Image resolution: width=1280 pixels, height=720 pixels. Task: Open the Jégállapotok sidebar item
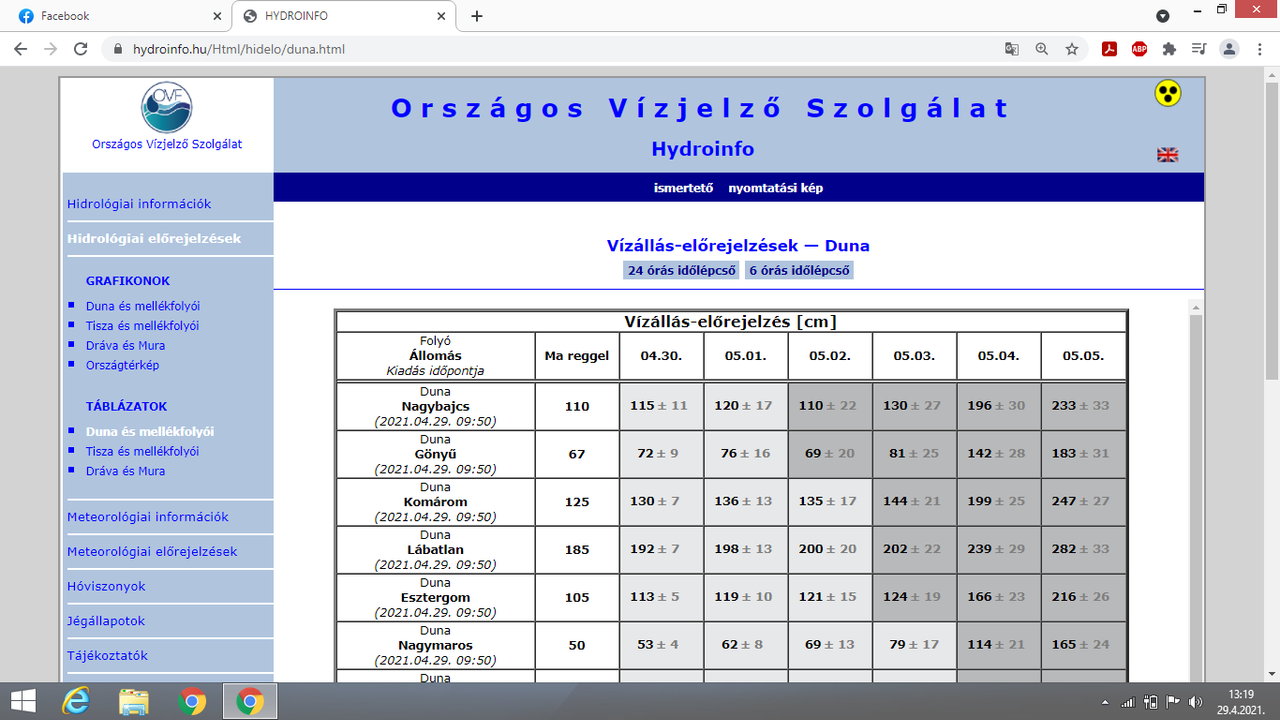106,621
